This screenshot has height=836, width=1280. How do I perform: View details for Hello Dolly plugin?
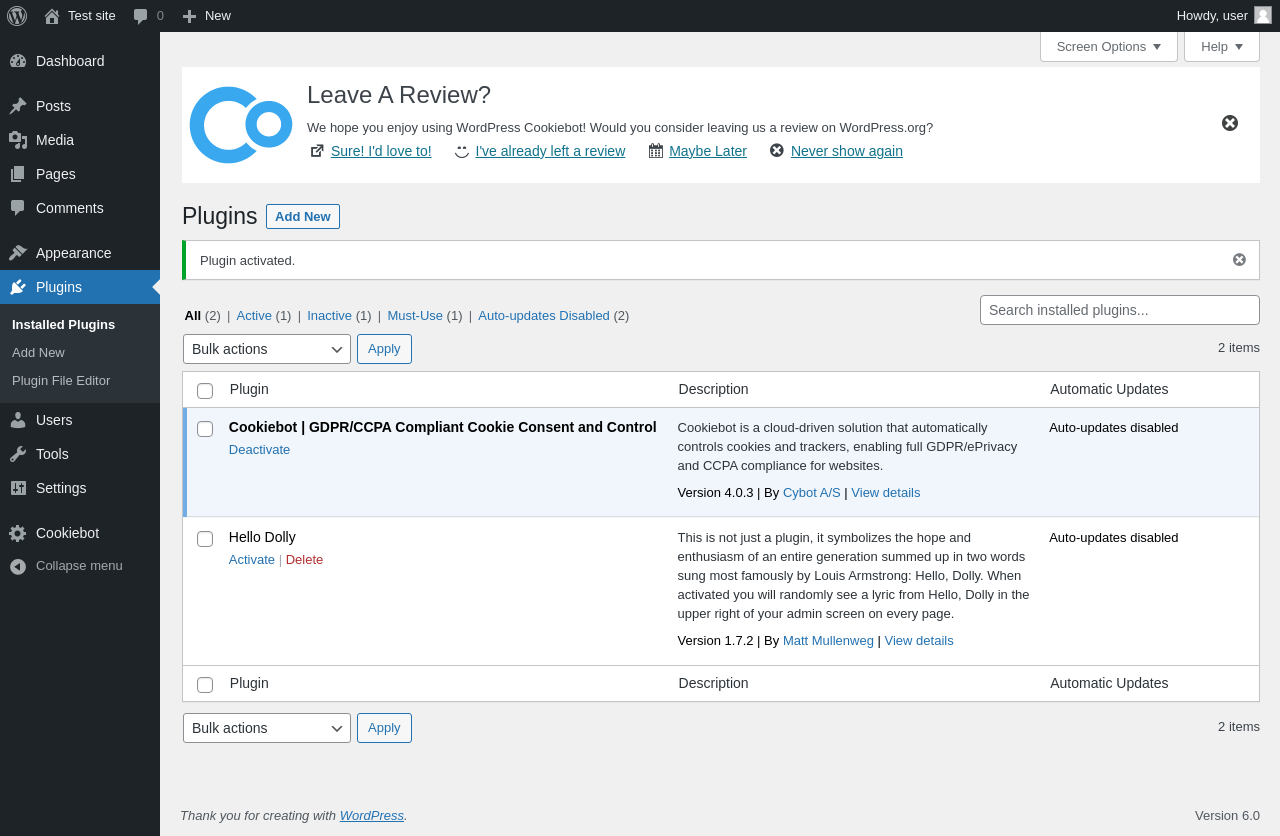point(919,640)
